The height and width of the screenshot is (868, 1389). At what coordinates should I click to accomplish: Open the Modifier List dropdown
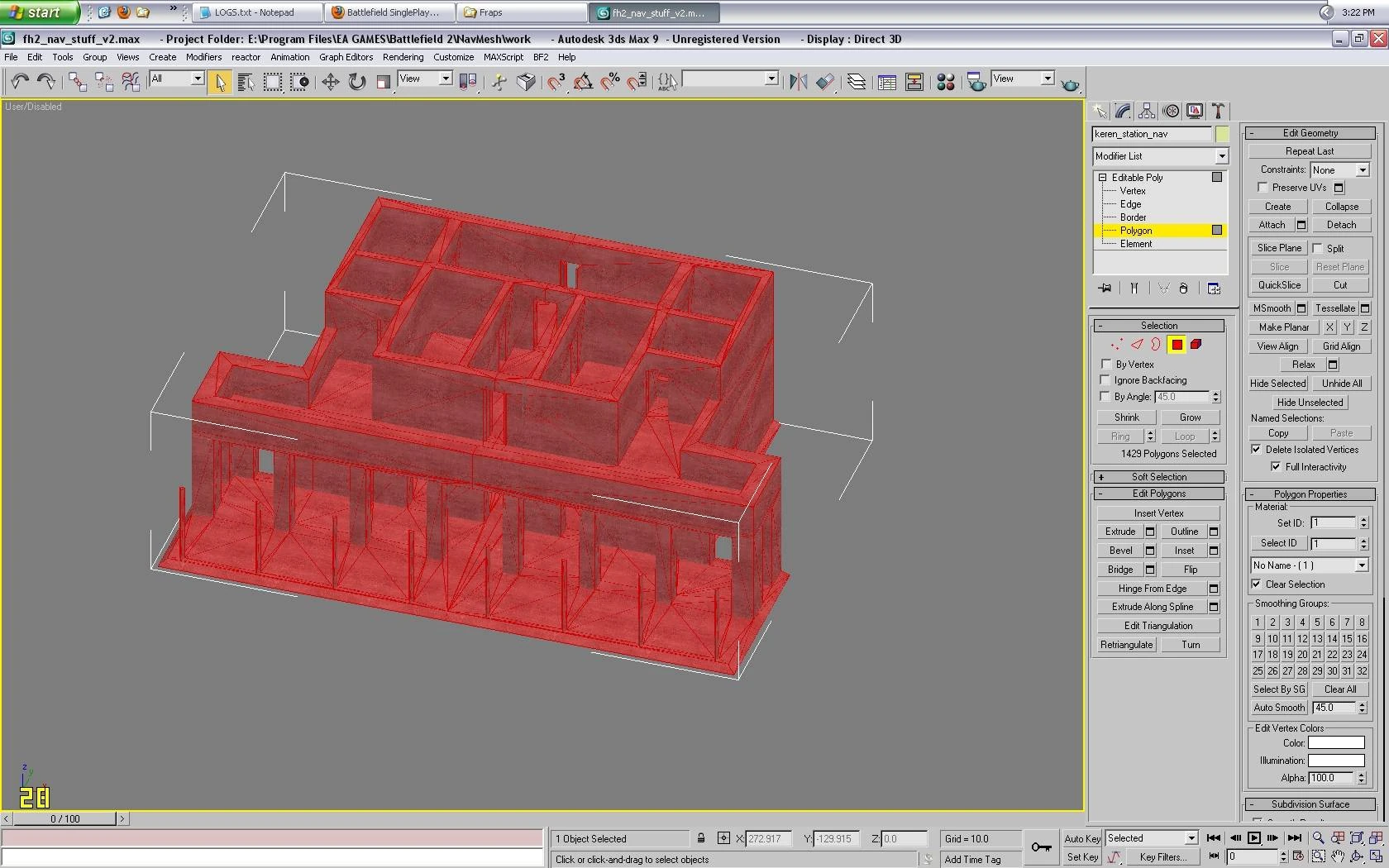tap(1159, 156)
